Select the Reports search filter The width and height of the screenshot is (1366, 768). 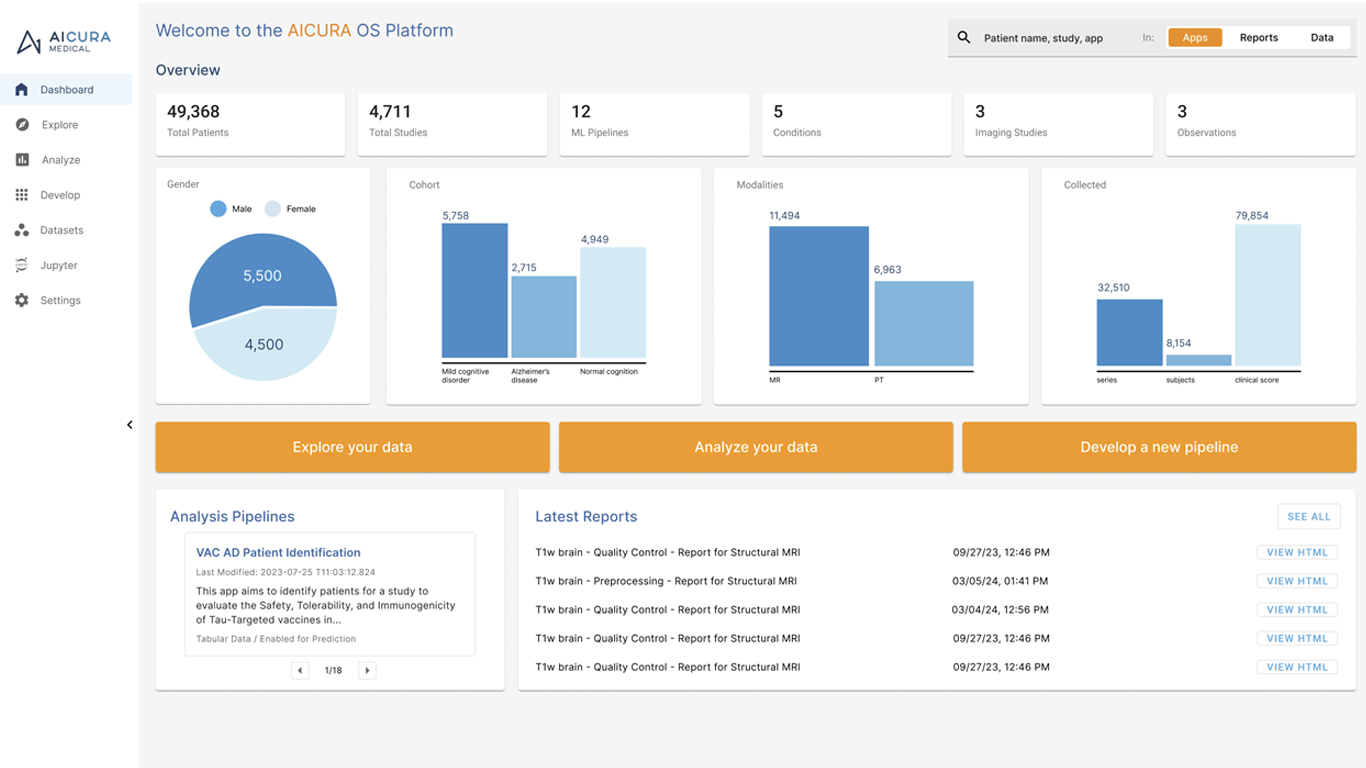tap(1259, 38)
